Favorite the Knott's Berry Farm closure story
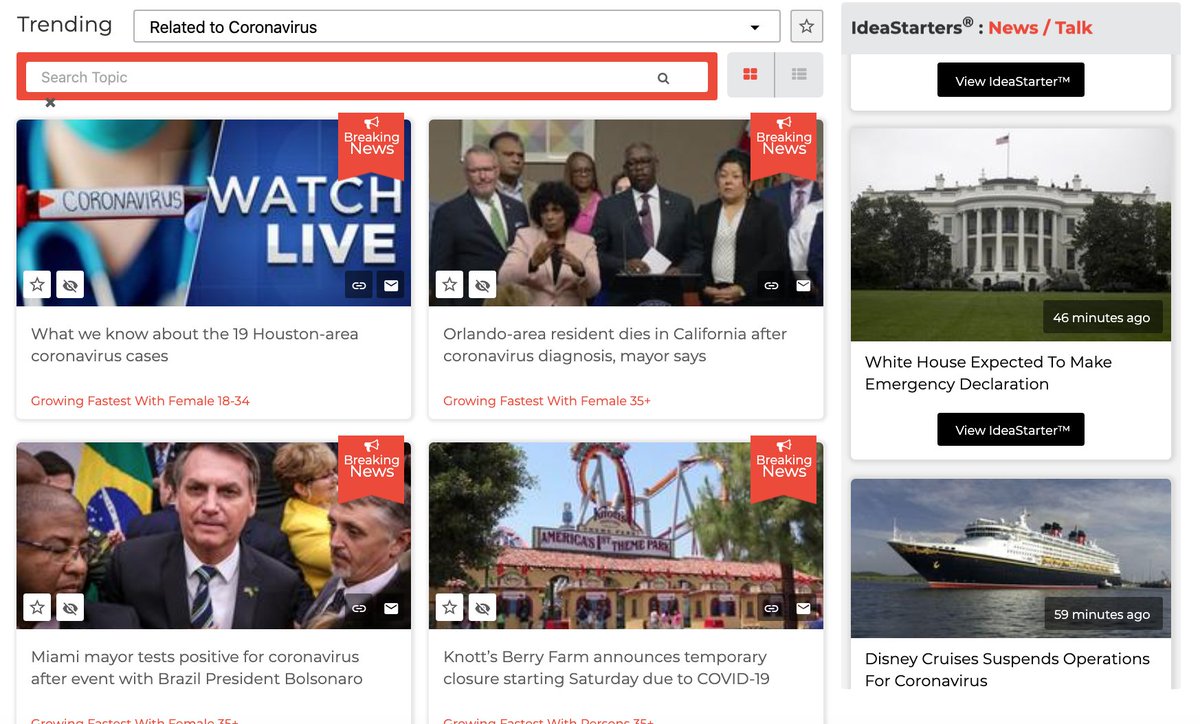 [450, 607]
